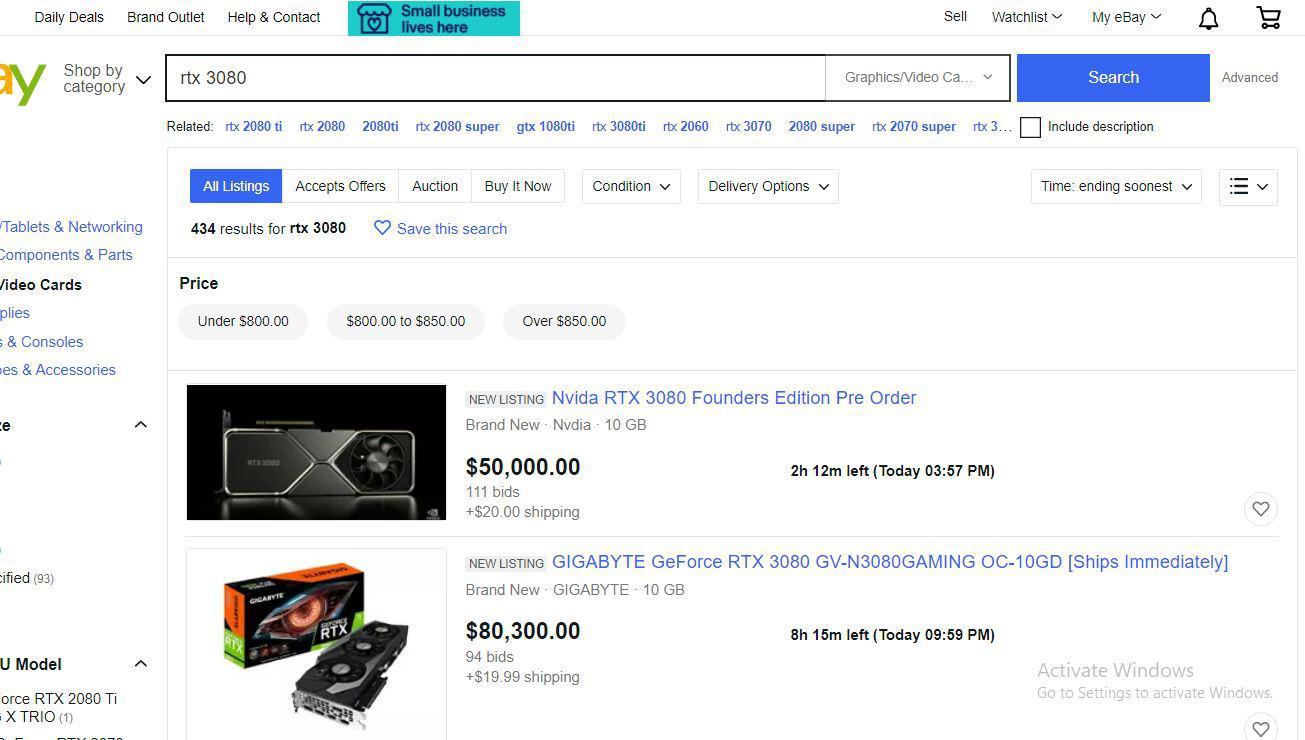Click the search input containing rtx 3080

point(495,77)
